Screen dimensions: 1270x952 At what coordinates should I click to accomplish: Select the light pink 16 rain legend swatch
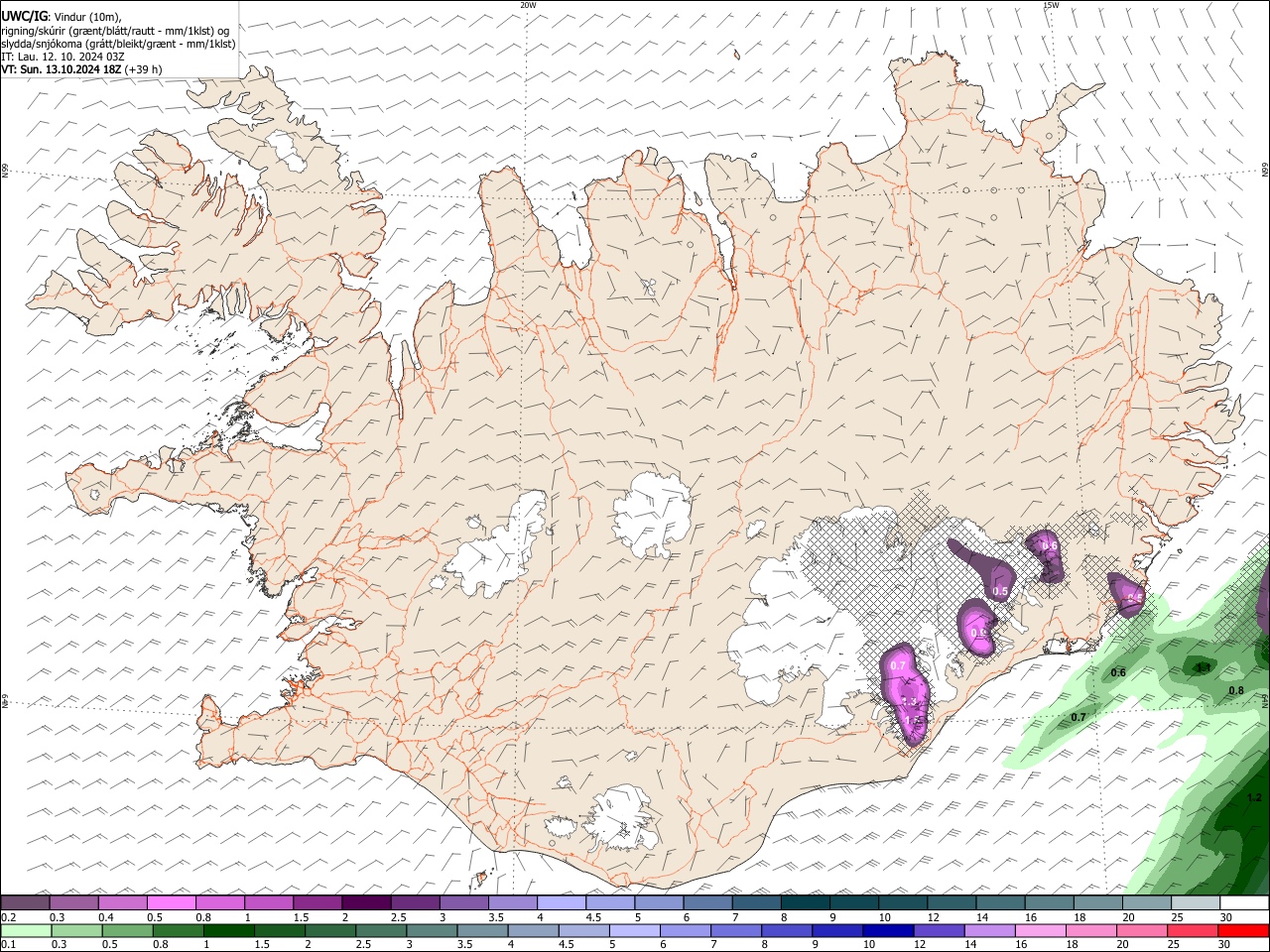(1039, 930)
